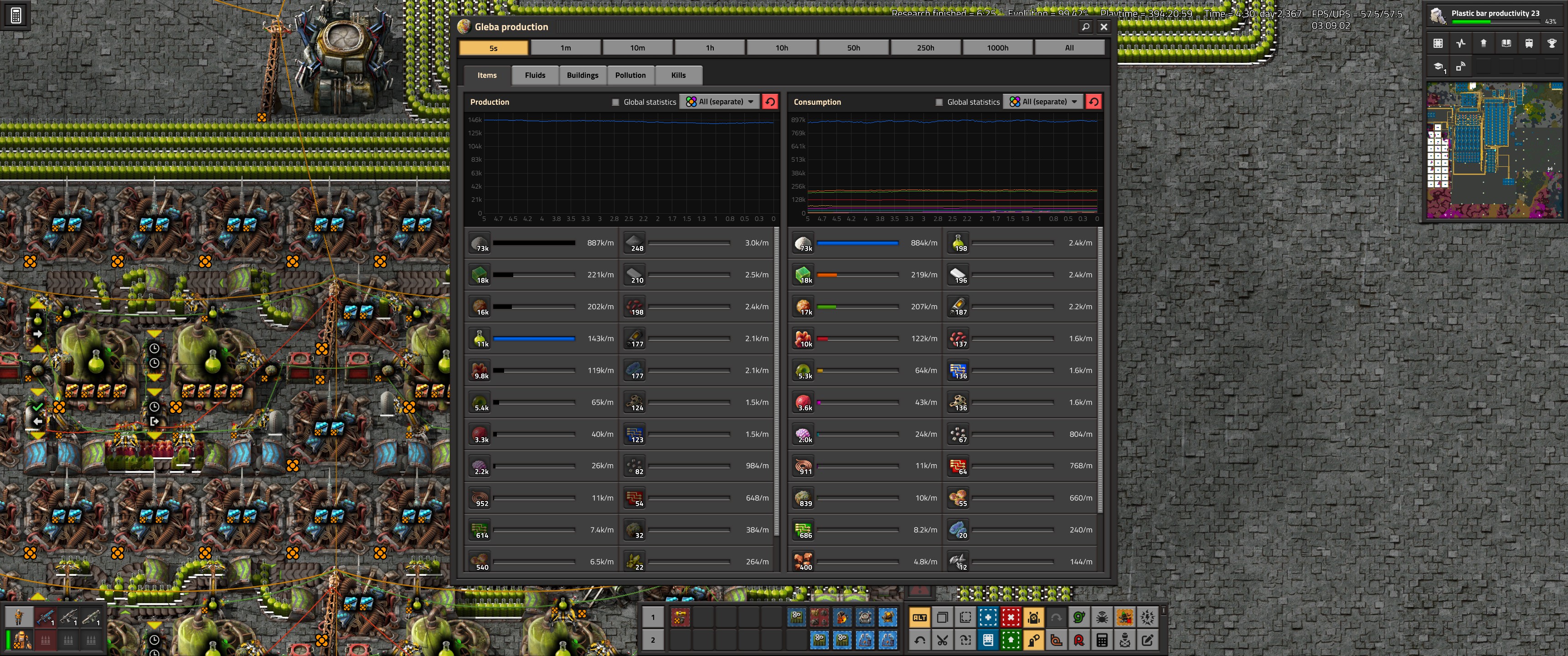Click the Production list scrollbar
The height and width of the screenshot is (656, 1568).
[776, 382]
